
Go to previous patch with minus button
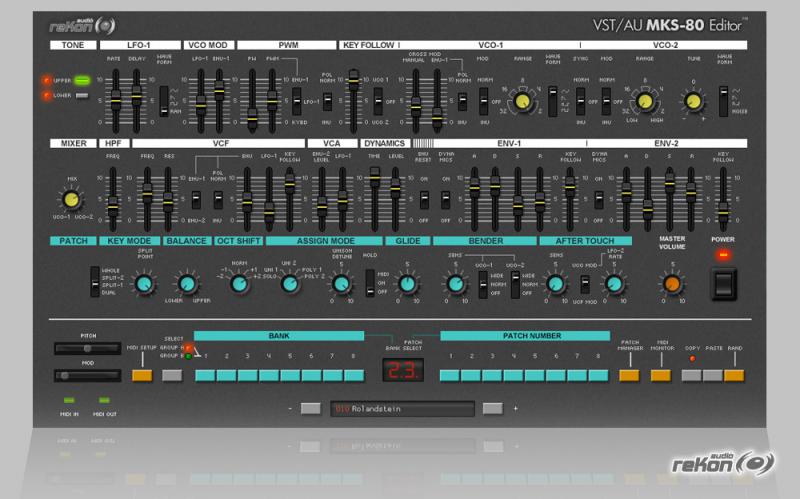pos(311,408)
